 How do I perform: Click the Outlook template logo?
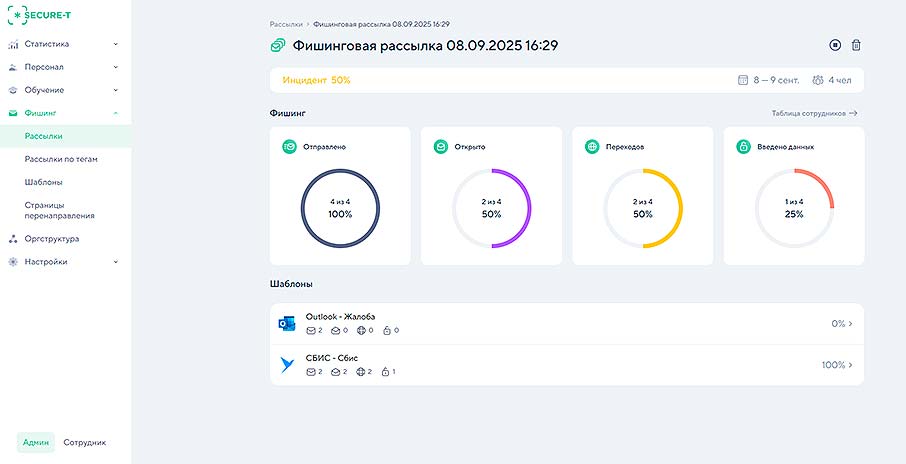[287, 324]
